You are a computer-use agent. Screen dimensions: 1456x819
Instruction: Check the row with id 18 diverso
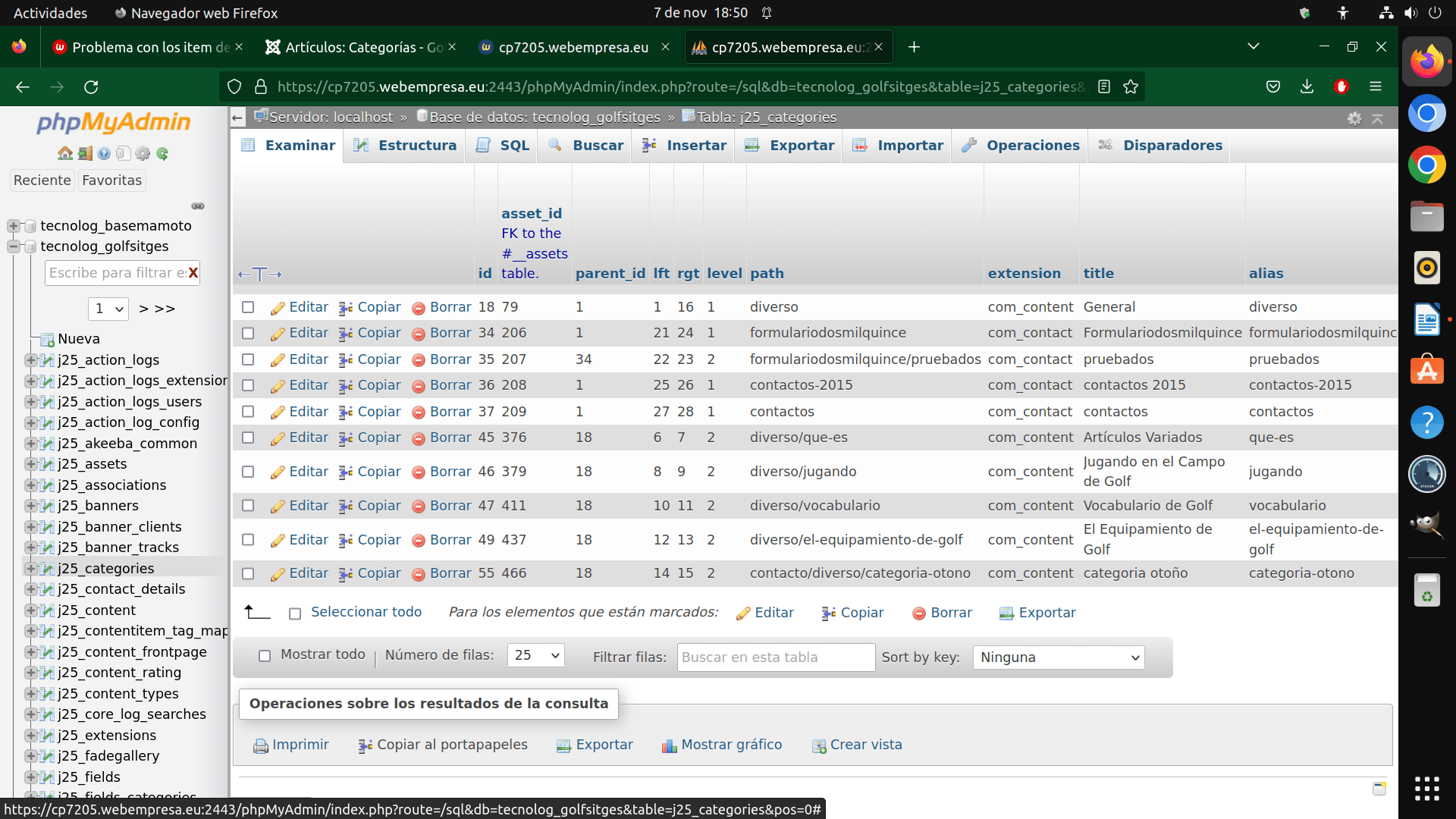point(248,307)
